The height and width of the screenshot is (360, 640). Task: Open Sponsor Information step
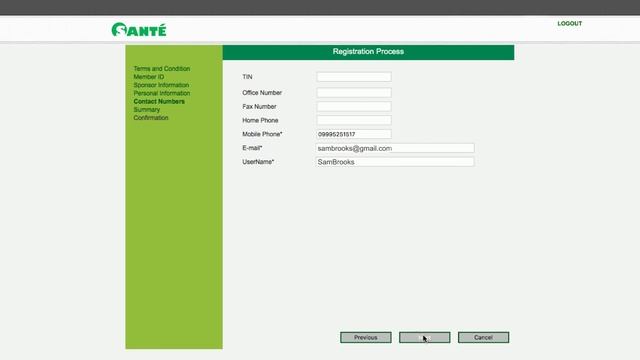(x=161, y=85)
